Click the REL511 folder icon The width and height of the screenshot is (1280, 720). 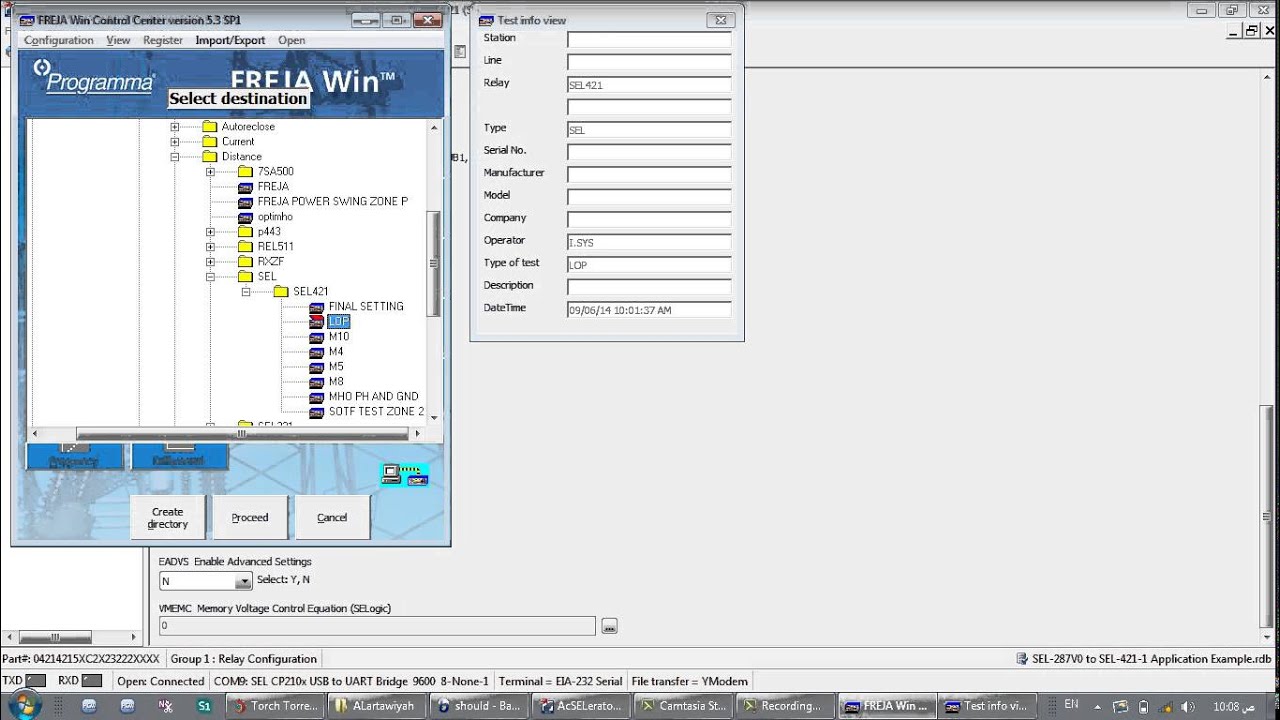[246, 247]
